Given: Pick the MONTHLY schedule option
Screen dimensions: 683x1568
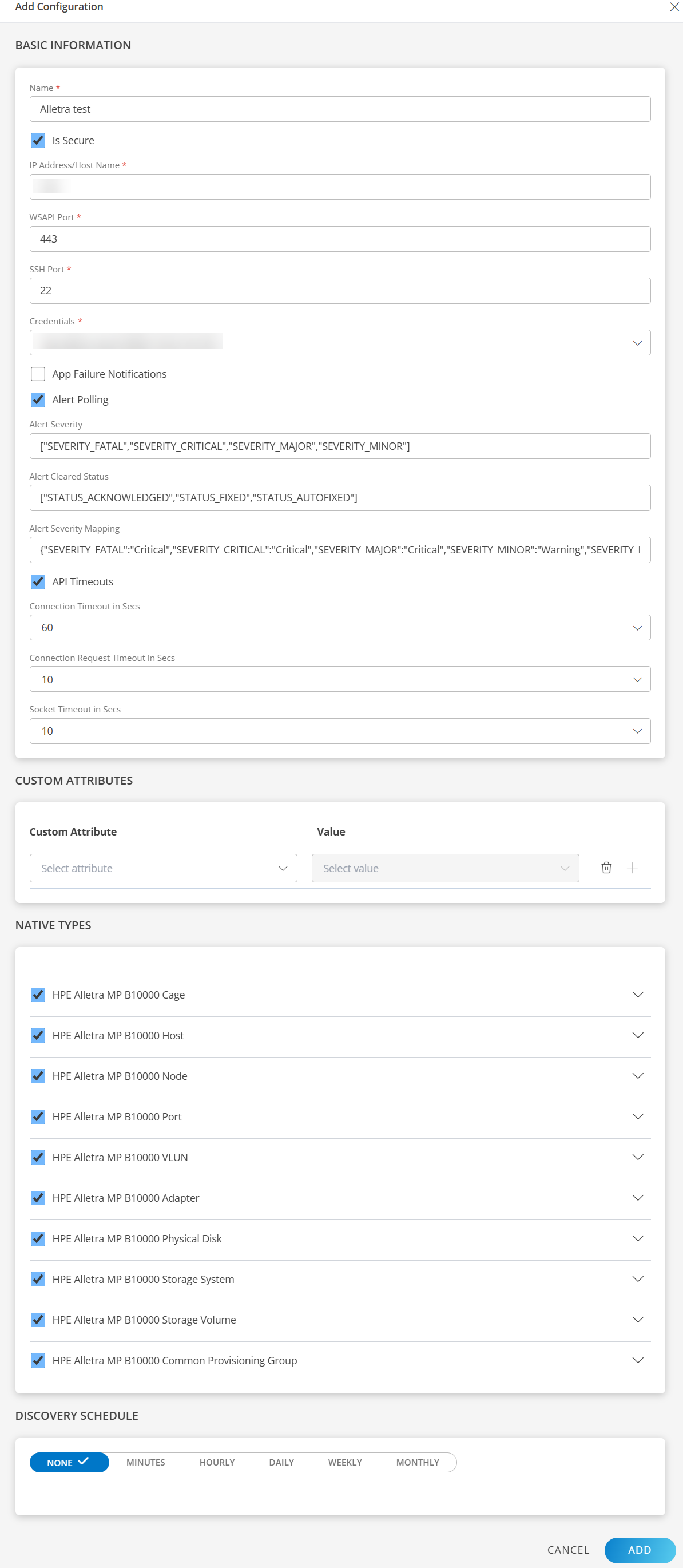Looking at the screenshot, I should pyautogui.click(x=418, y=1462).
